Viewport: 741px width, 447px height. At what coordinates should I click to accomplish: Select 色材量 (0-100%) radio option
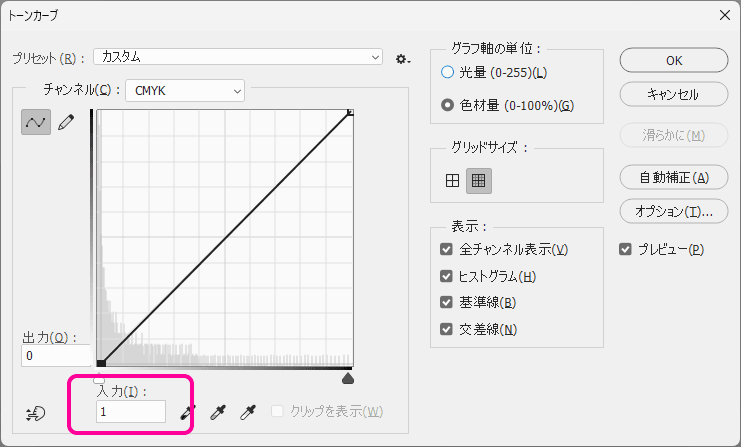tap(447, 105)
